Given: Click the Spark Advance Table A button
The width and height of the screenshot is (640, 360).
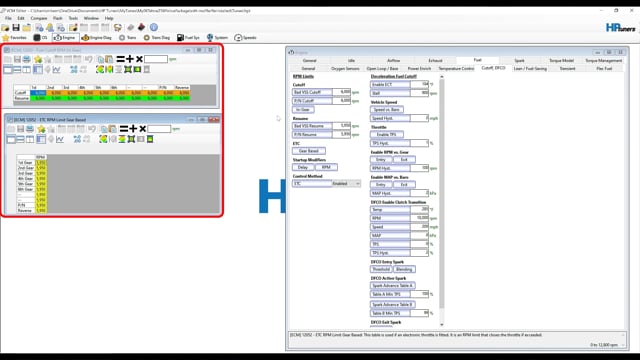Looking at the screenshot, I should [x=392, y=286].
